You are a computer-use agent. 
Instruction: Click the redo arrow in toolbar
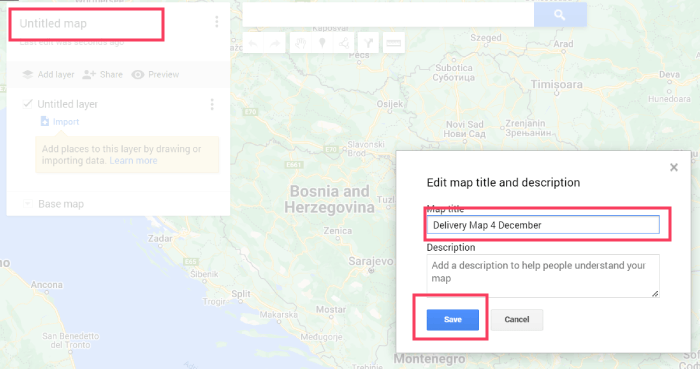(x=275, y=43)
